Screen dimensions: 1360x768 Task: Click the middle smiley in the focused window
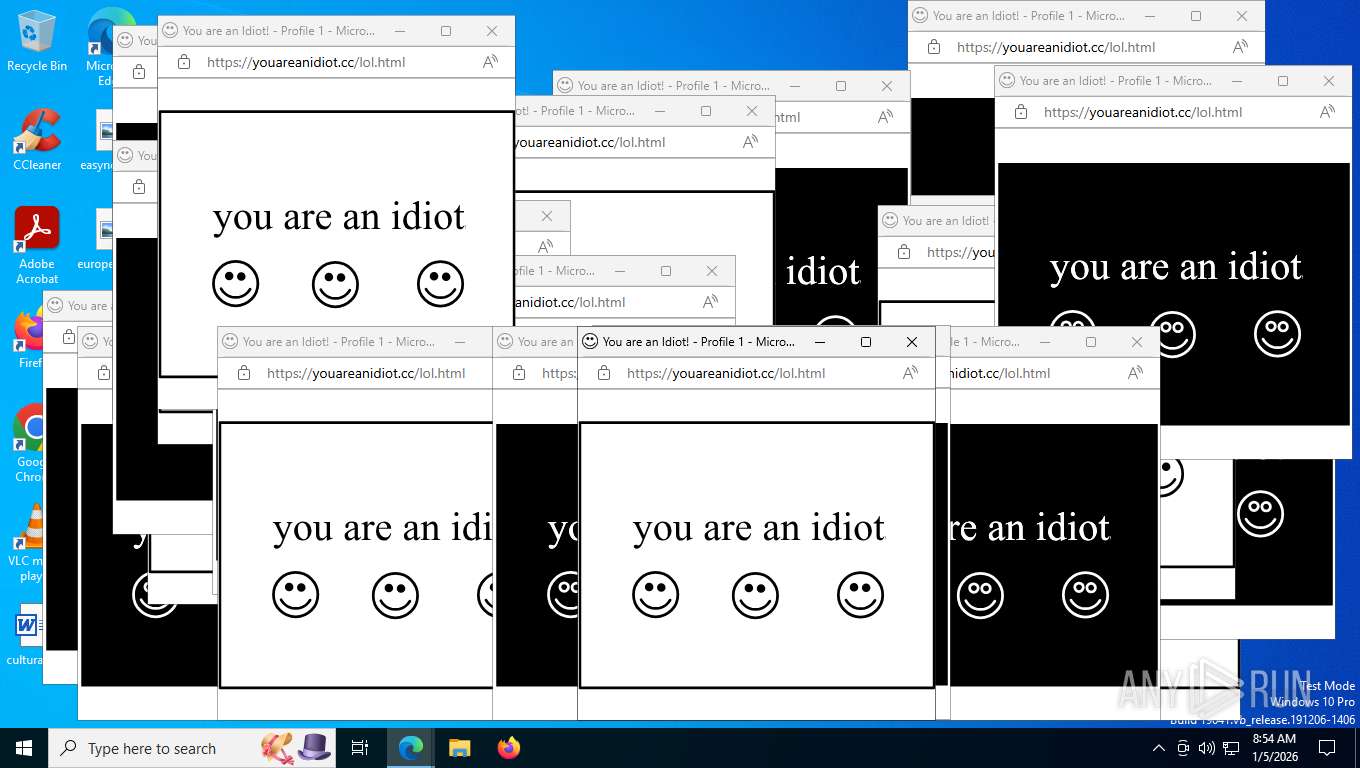click(756, 595)
